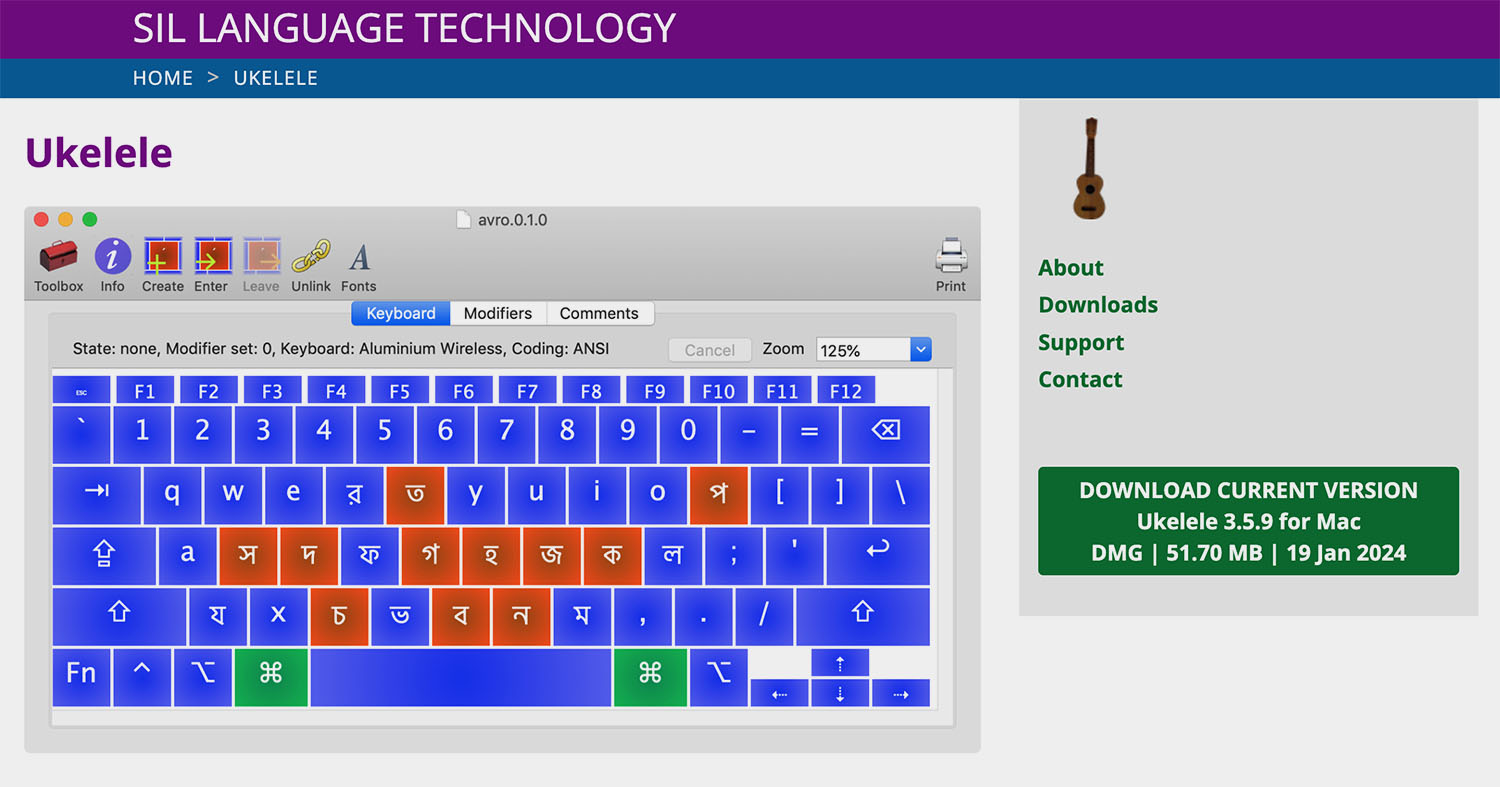Click the number 5 key
The height and width of the screenshot is (787, 1500).
pyautogui.click(x=385, y=434)
